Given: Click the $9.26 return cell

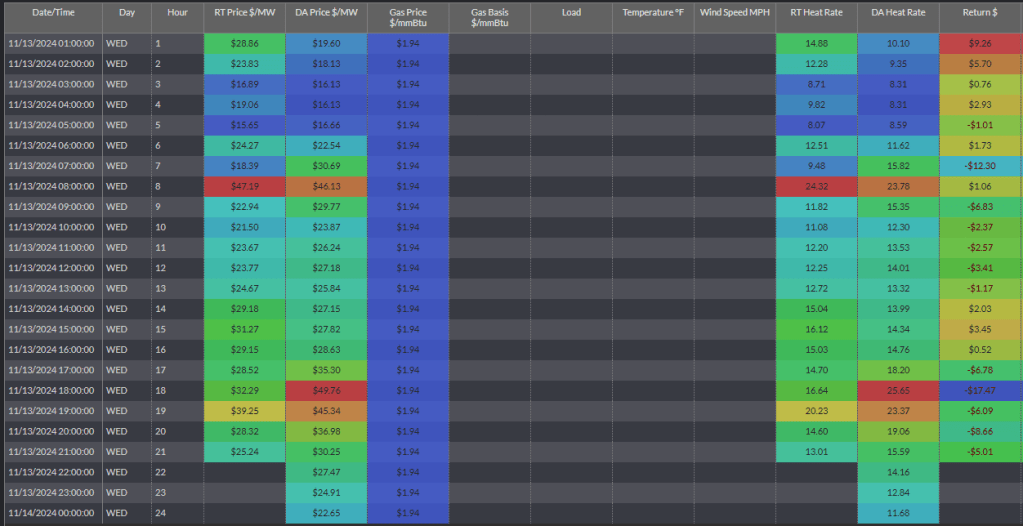Looking at the screenshot, I should click(980, 44).
